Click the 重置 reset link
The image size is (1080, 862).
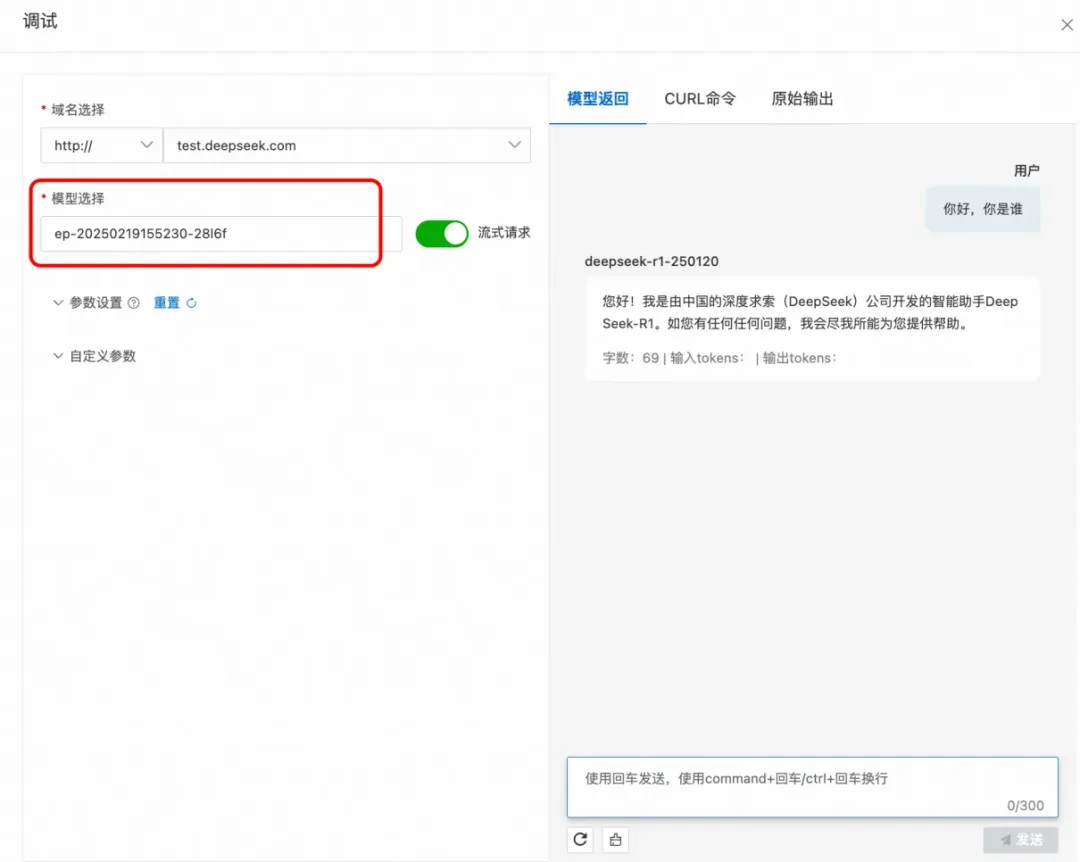(166, 302)
